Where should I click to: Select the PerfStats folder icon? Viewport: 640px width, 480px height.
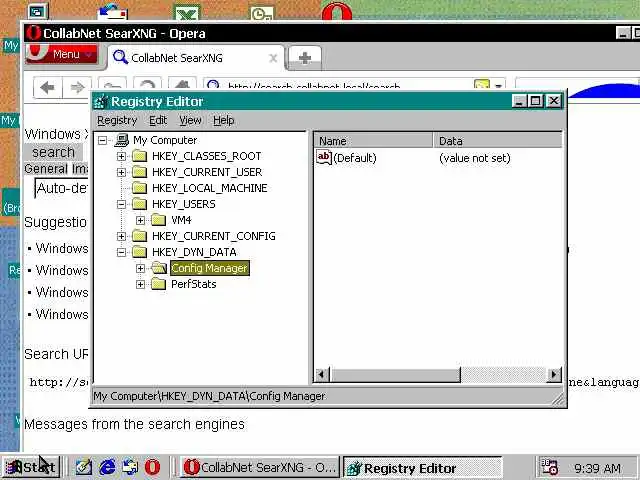(x=158, y=284)
